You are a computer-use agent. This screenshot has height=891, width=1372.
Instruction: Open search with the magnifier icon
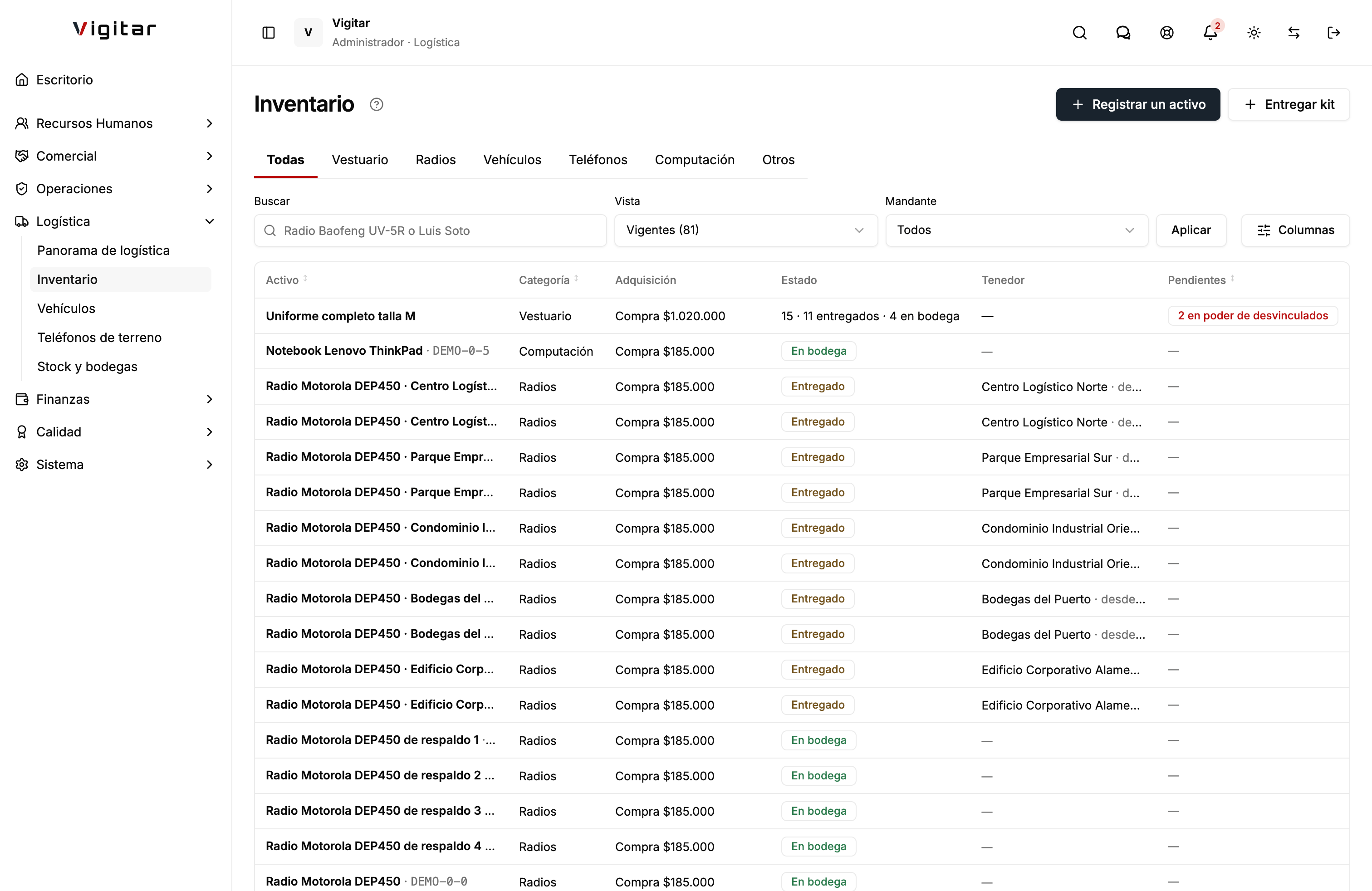pos(1080,33)
